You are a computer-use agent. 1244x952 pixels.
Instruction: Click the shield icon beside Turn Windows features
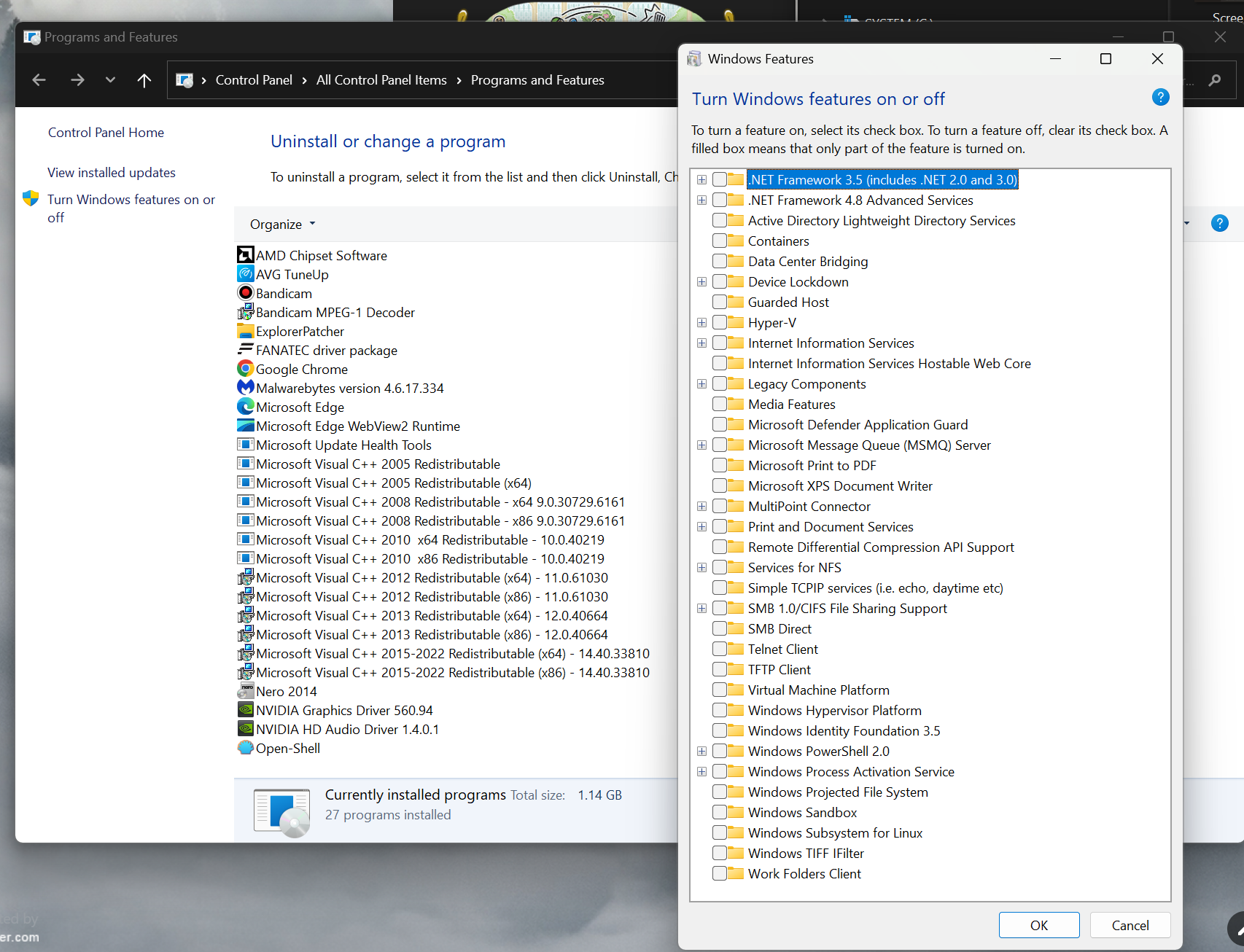[x=31, y=198]
